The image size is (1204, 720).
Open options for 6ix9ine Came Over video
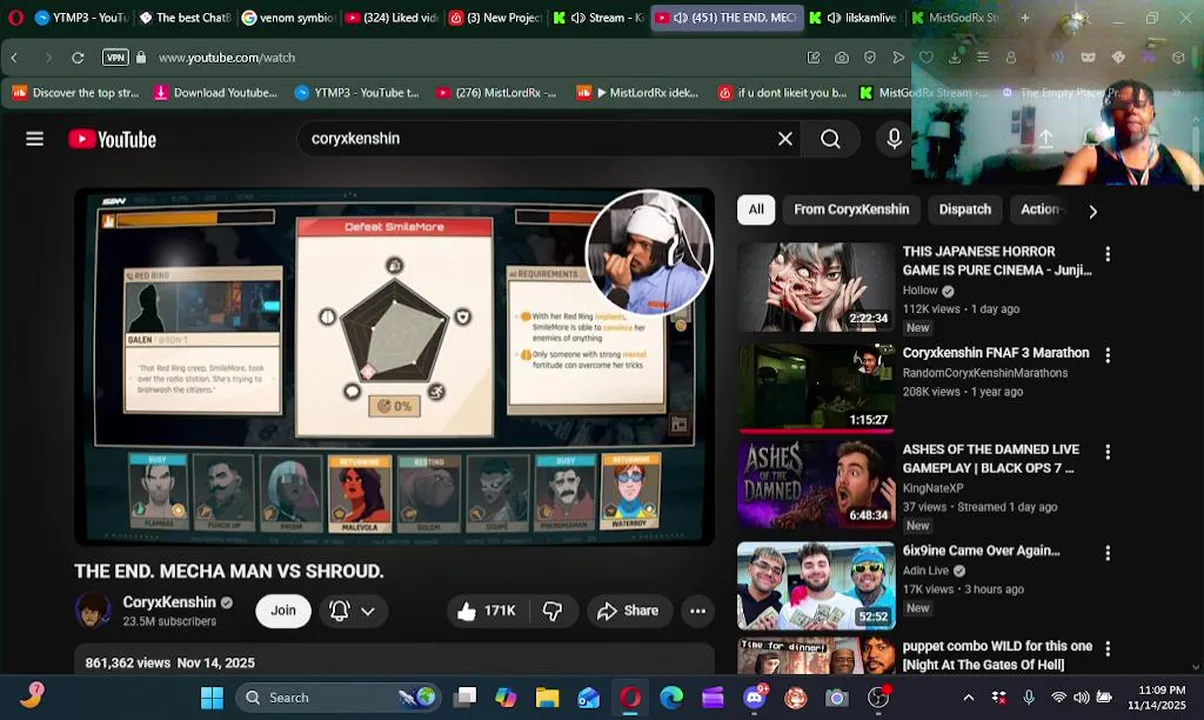(x=1107, y=553)
